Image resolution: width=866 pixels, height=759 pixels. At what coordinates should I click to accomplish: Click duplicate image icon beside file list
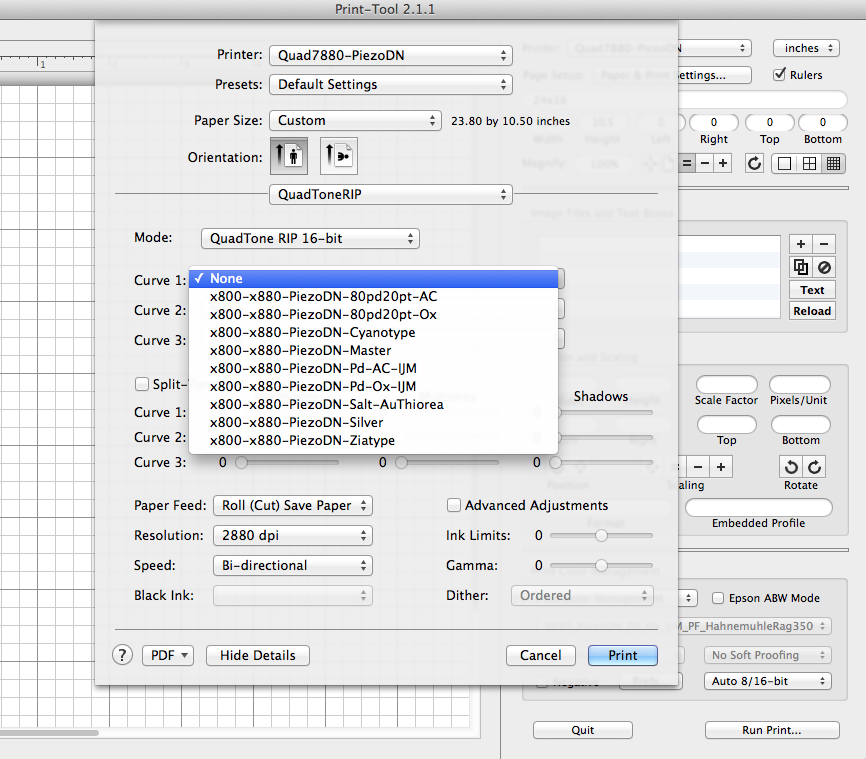click(x=800, y=267)
